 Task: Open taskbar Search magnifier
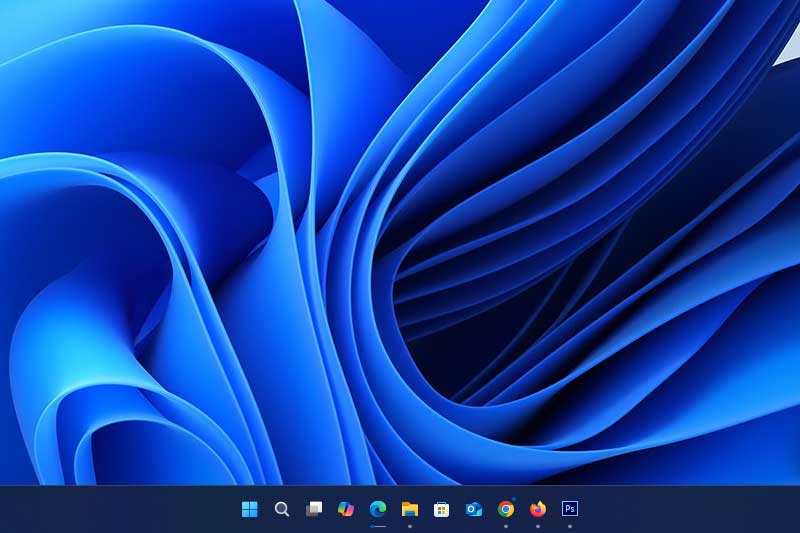(x=282, y=509)
